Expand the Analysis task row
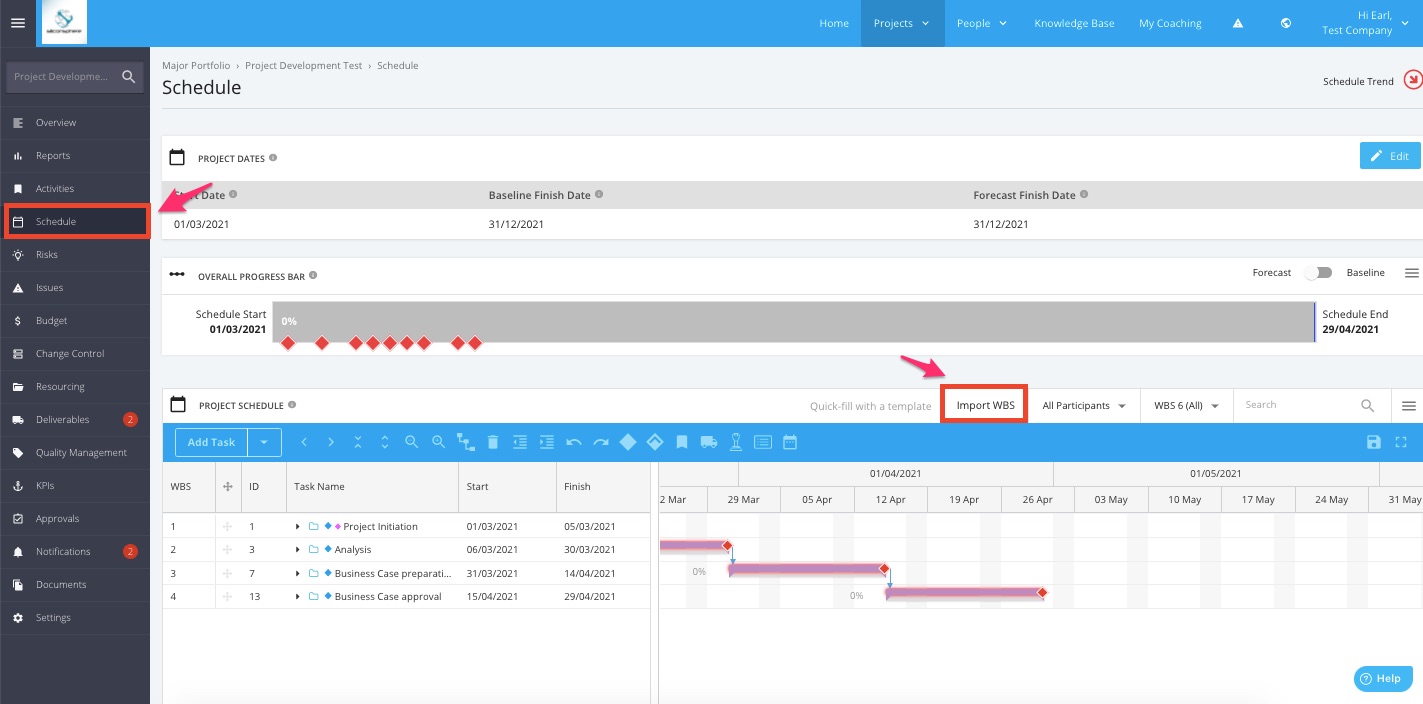Screen dimensions: 1423x704 tap(297, 550)
